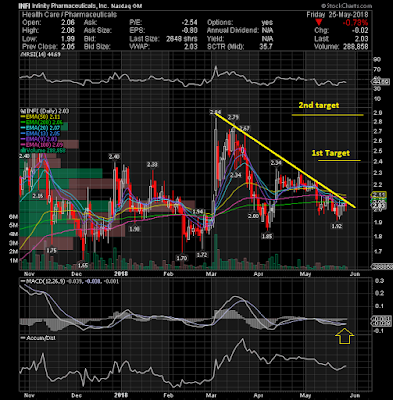Select the 1M volume axis label
Screen dimensions: 393x400
pos(13,261)
